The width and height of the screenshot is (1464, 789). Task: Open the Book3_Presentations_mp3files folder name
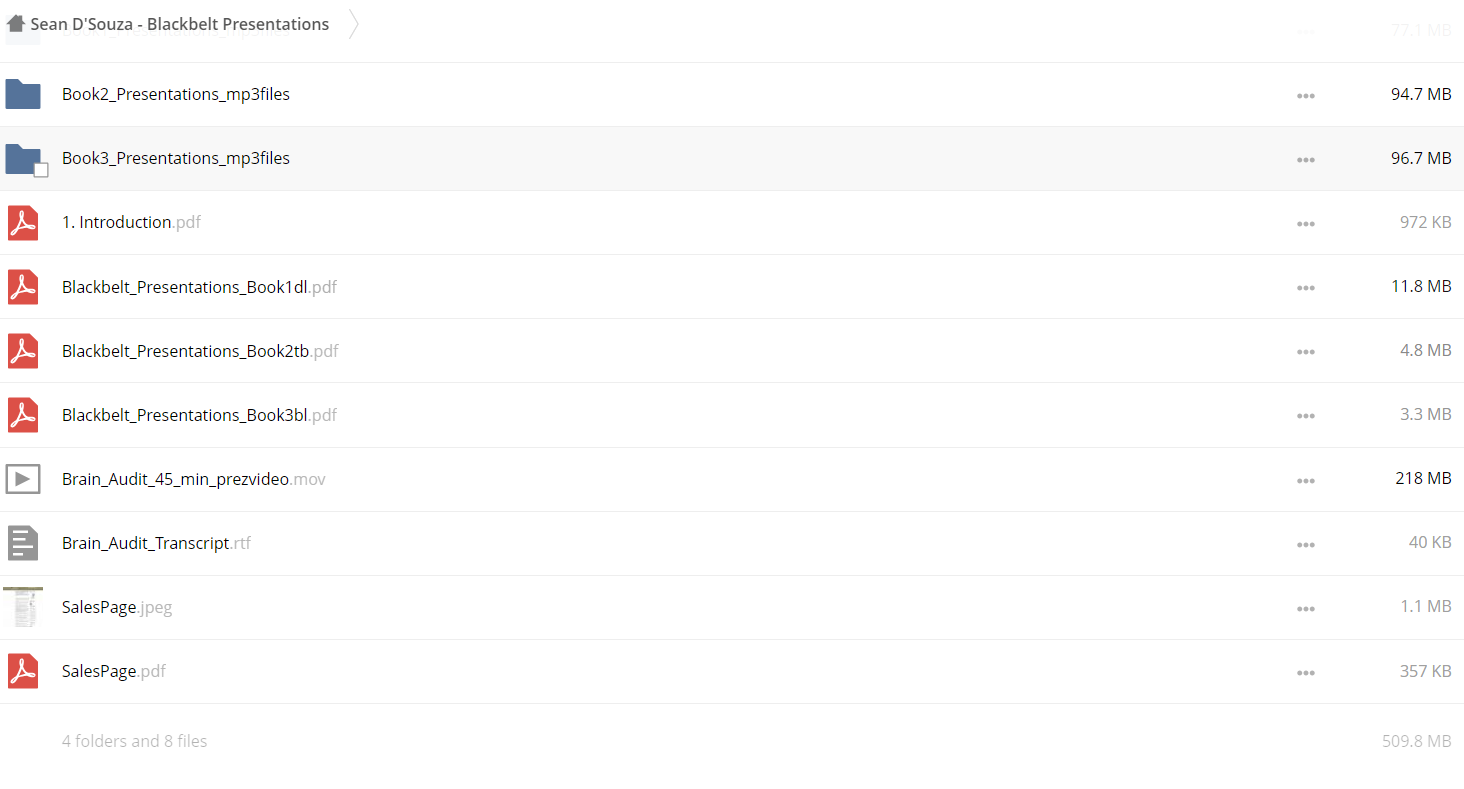[x=176, y=158]
